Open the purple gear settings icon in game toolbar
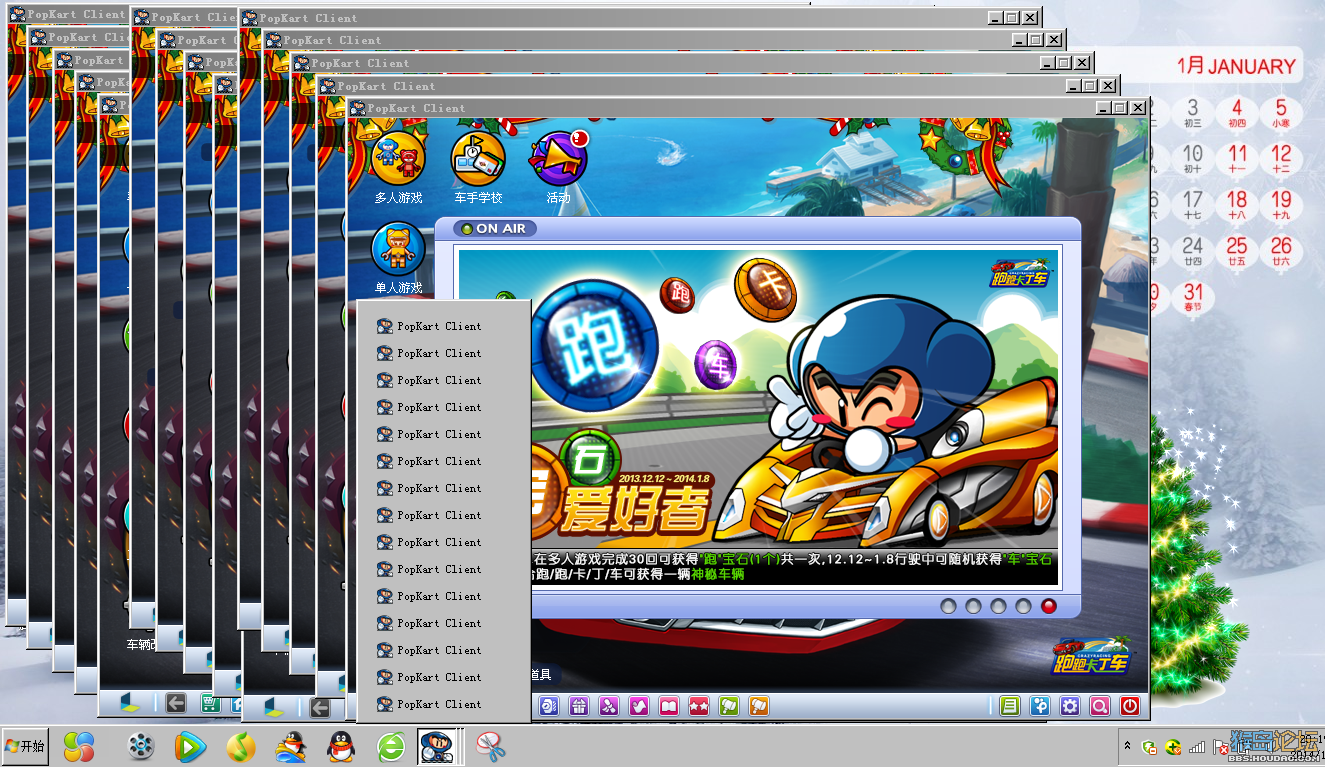The width and height of the screenshot is (1325, 767). point(1070,706)
